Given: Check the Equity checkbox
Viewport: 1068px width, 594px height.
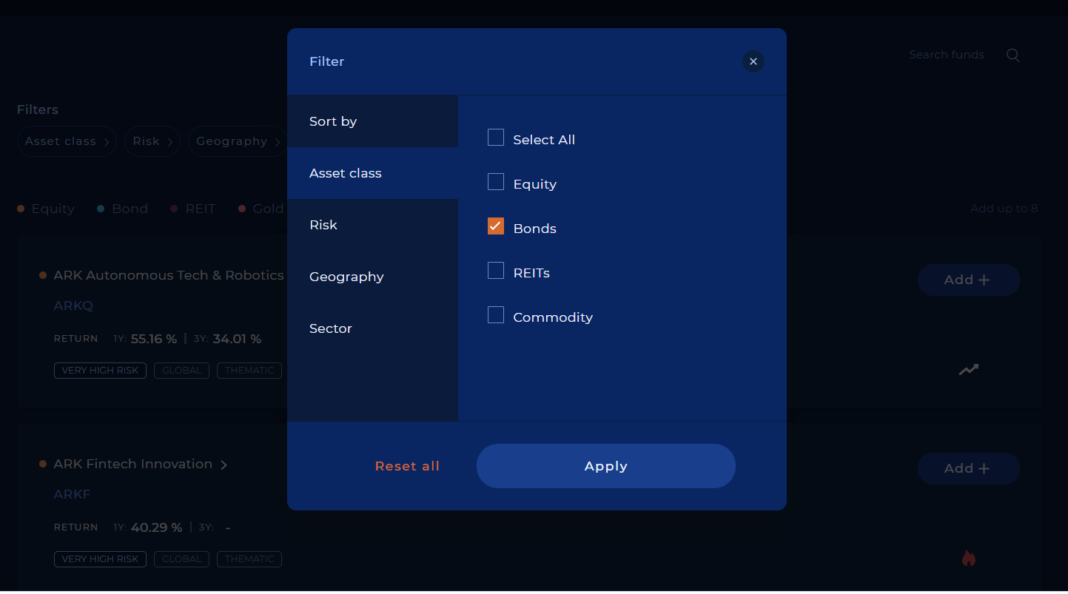Looking at the screenshot, I should [x=495, y=182].
